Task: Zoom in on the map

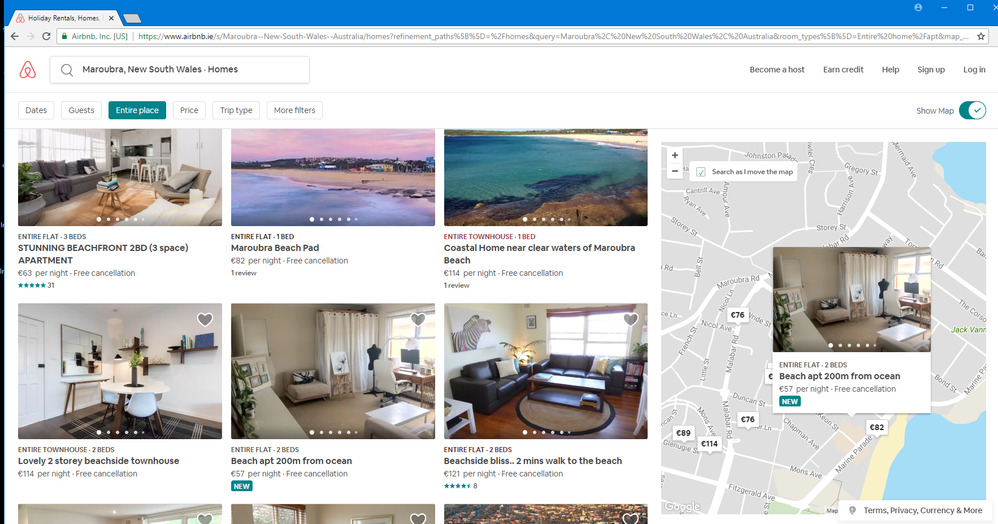Action: point(675,156)
